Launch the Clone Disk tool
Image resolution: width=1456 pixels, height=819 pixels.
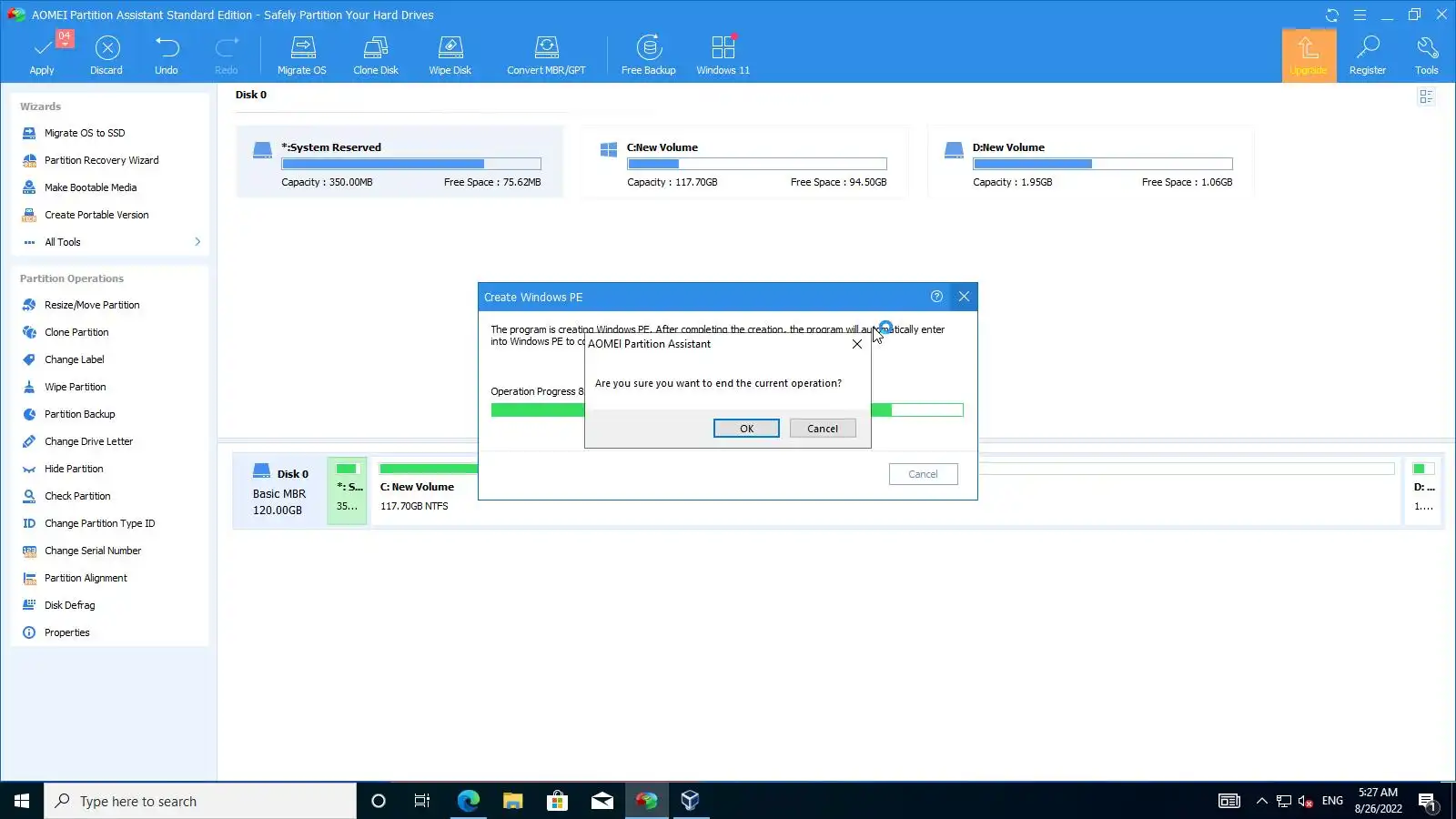376,56
